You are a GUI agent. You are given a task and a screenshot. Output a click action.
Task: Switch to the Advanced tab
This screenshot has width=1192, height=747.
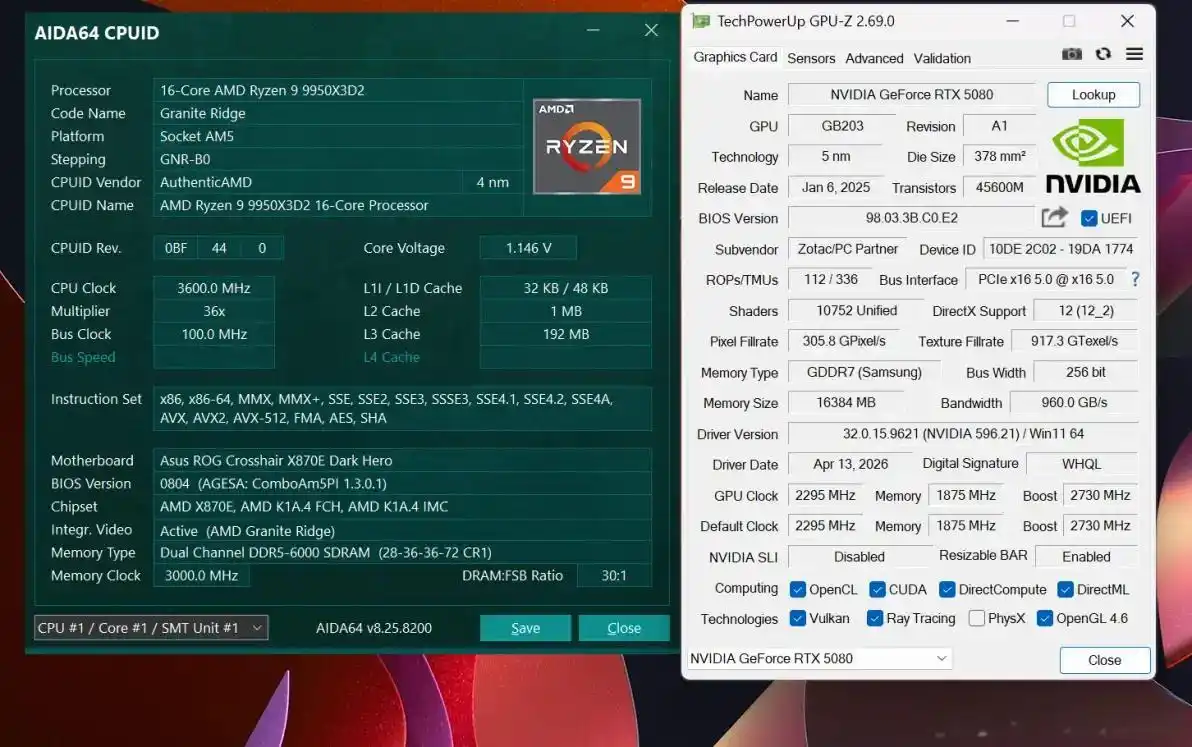point(874,59)
